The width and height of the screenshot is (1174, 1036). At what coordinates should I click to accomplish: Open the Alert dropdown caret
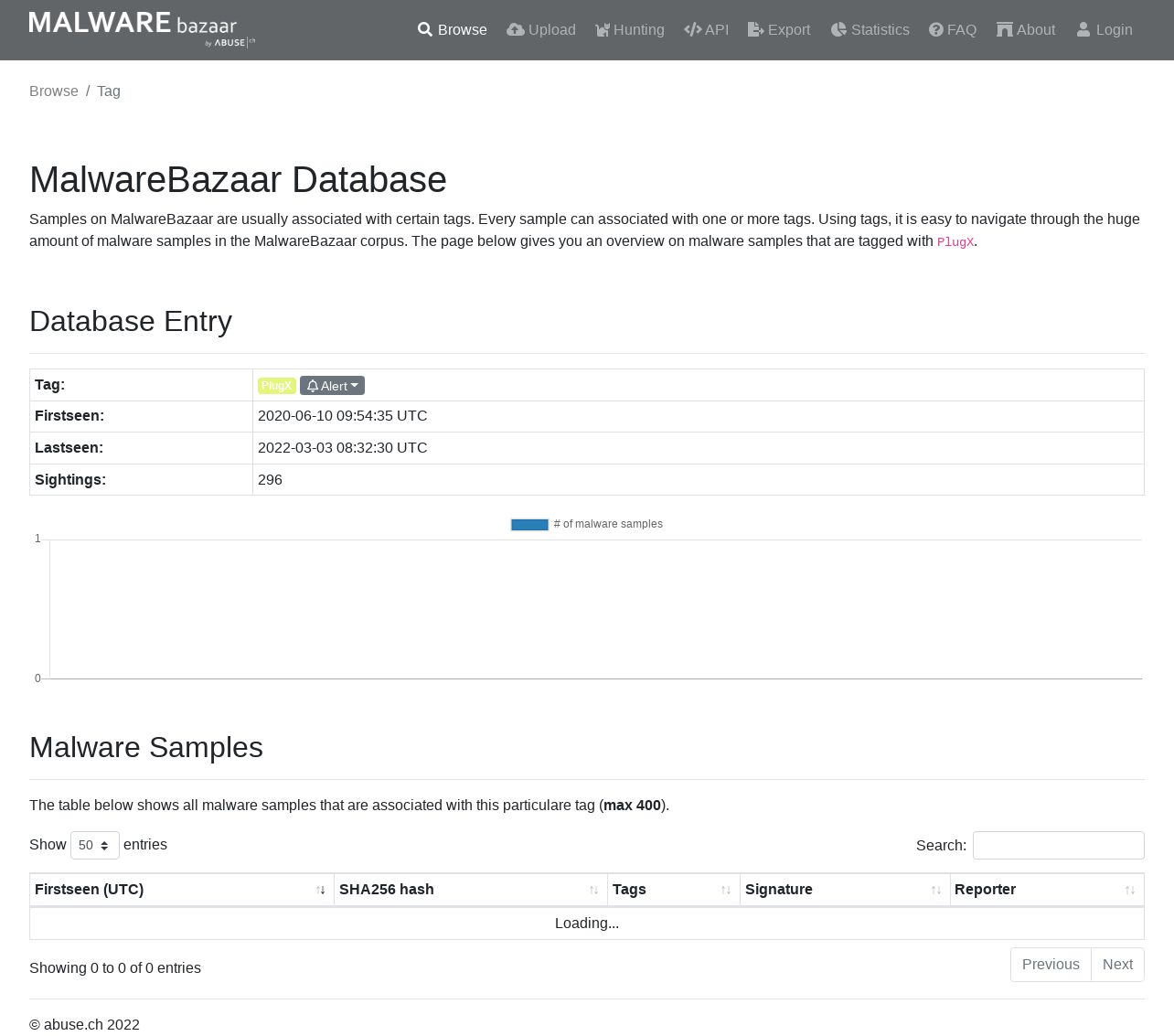pos(355,386)
